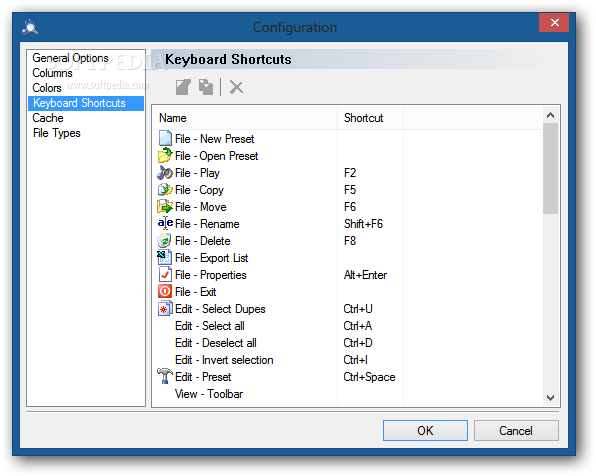Click the File - Copy icon
Screen dimensions: 596x476
[165, 189]
